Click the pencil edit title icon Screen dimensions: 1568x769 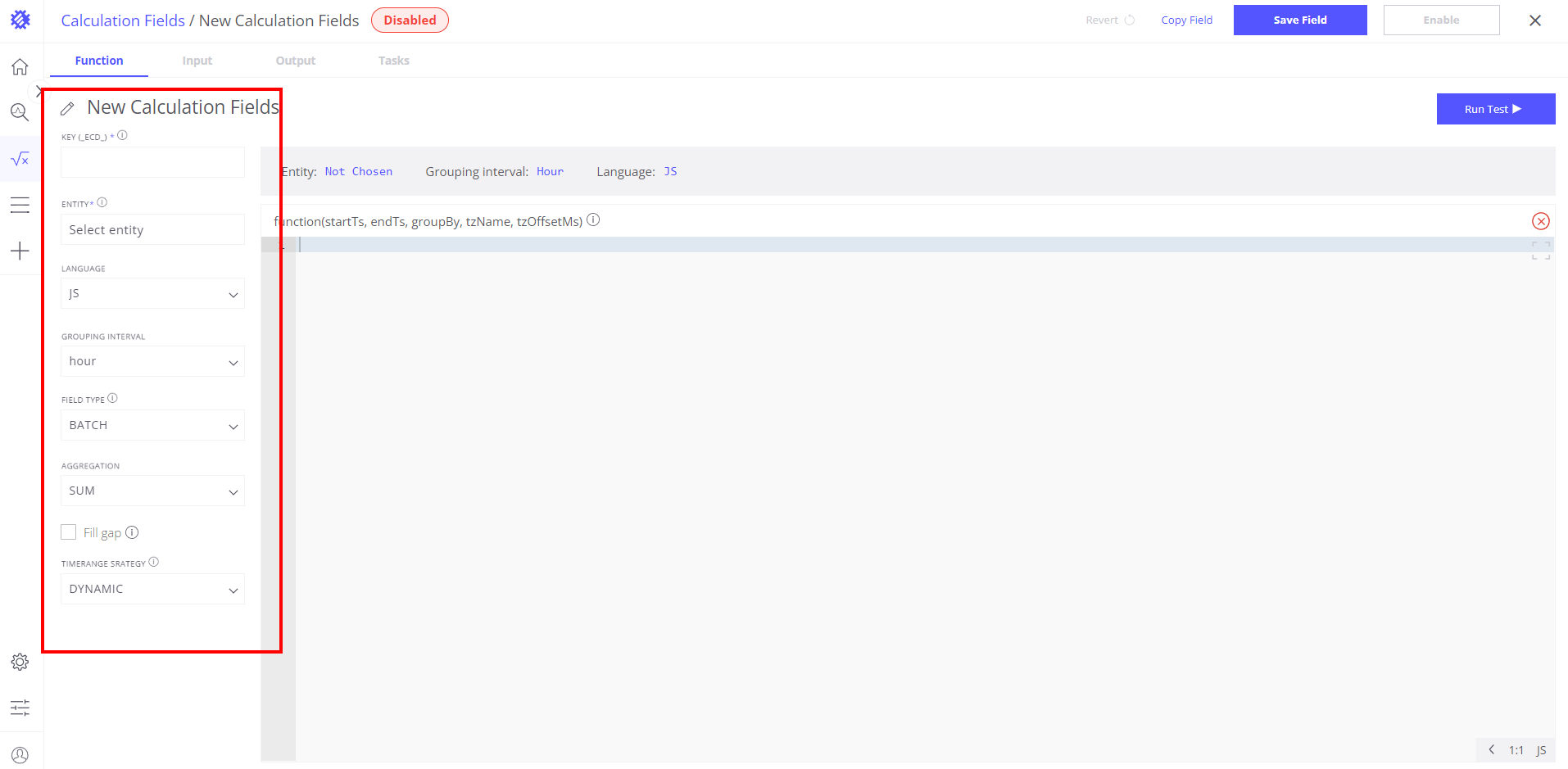pyautogui.click(x=68, y=108)
